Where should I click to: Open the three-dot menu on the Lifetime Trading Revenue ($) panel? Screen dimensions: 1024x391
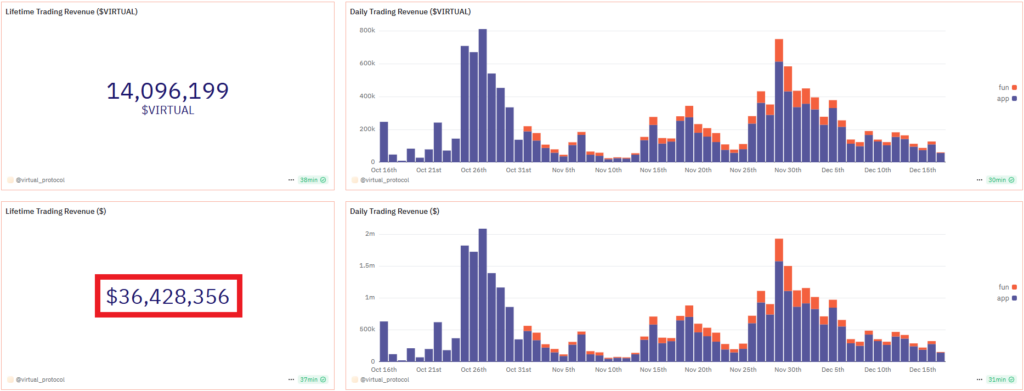291,379
